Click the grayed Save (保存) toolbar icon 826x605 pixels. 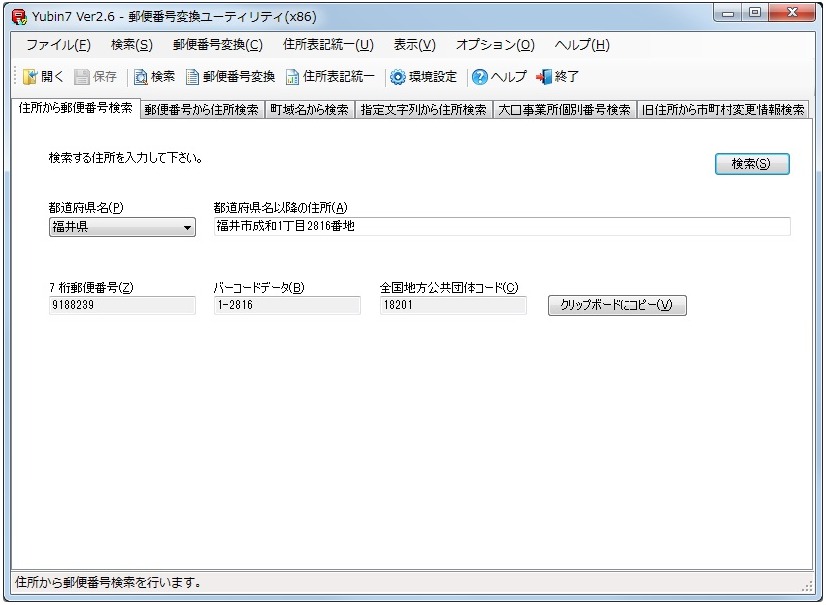pyautogui.click(x=82, y=77)
